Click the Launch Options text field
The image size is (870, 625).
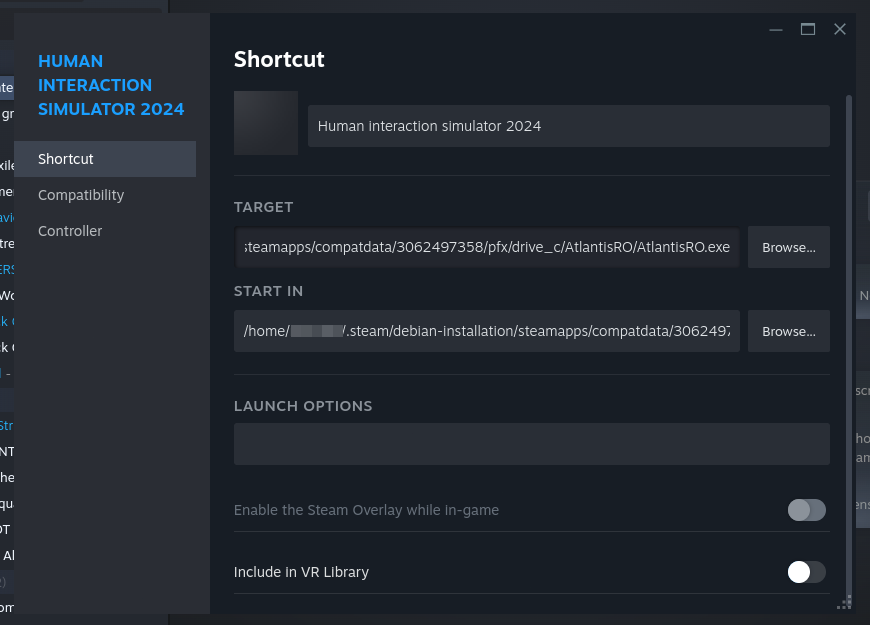(x=532, y=444)
